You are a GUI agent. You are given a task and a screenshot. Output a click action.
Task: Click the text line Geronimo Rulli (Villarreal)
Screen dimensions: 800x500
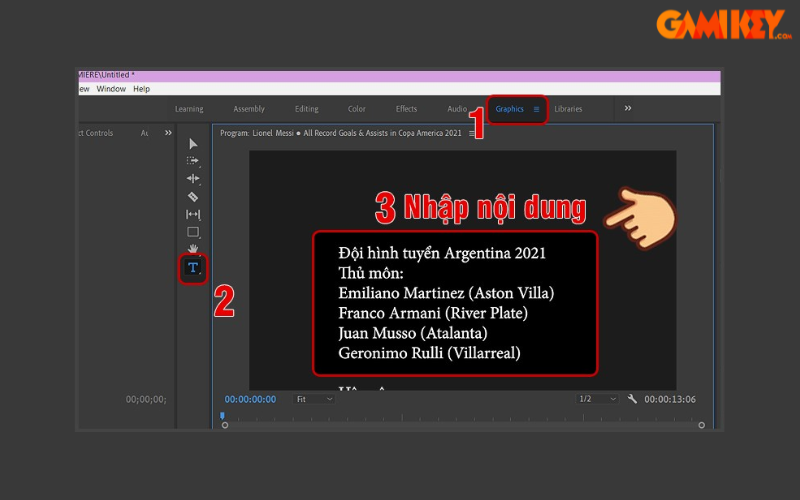click(429, 353)
